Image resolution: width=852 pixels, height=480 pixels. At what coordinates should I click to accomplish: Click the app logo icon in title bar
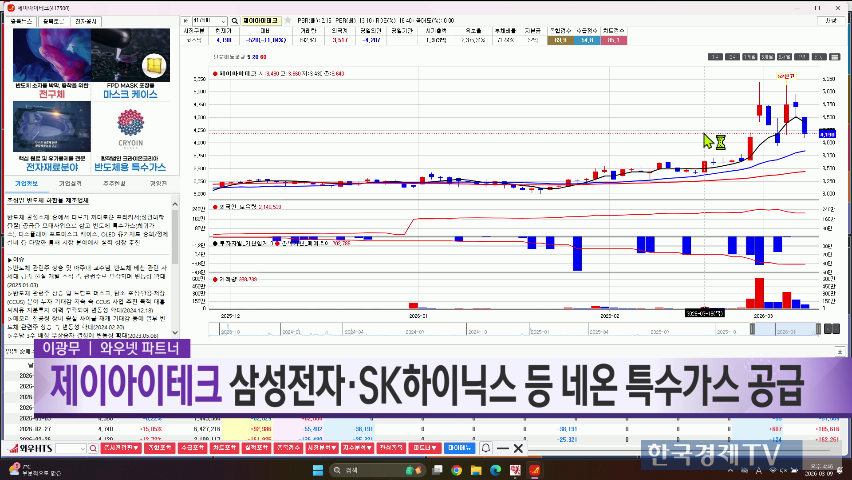(9, 6)
